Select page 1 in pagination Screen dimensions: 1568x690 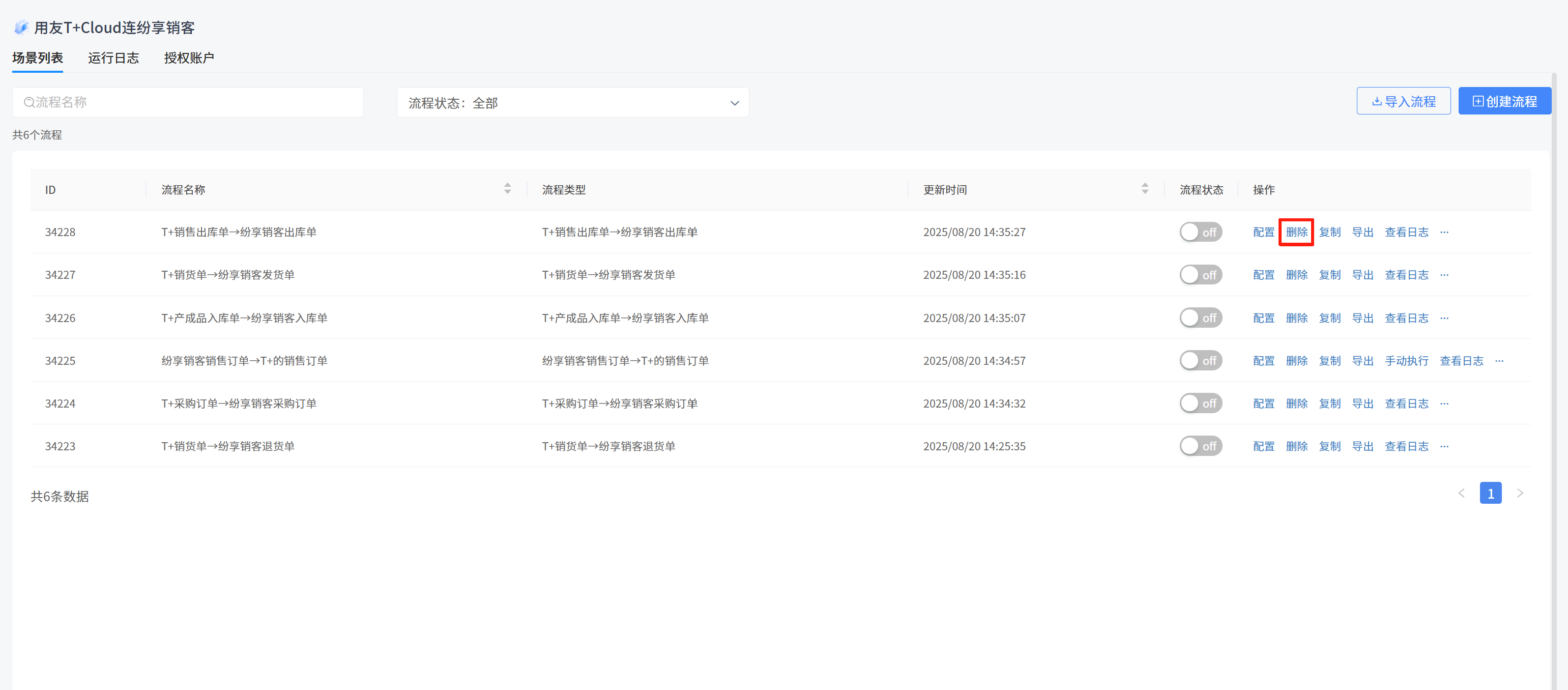pos(1491,493)
